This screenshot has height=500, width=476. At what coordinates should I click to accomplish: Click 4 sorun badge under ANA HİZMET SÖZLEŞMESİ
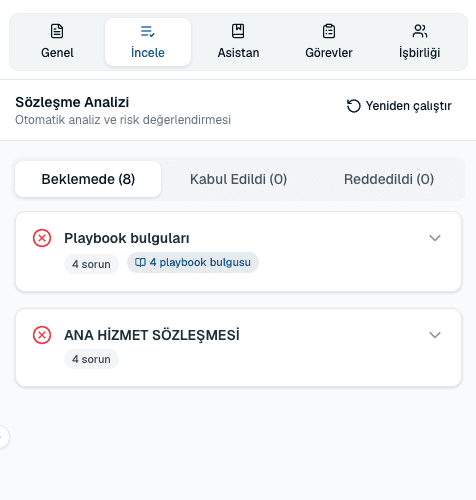tap(91, 359)
